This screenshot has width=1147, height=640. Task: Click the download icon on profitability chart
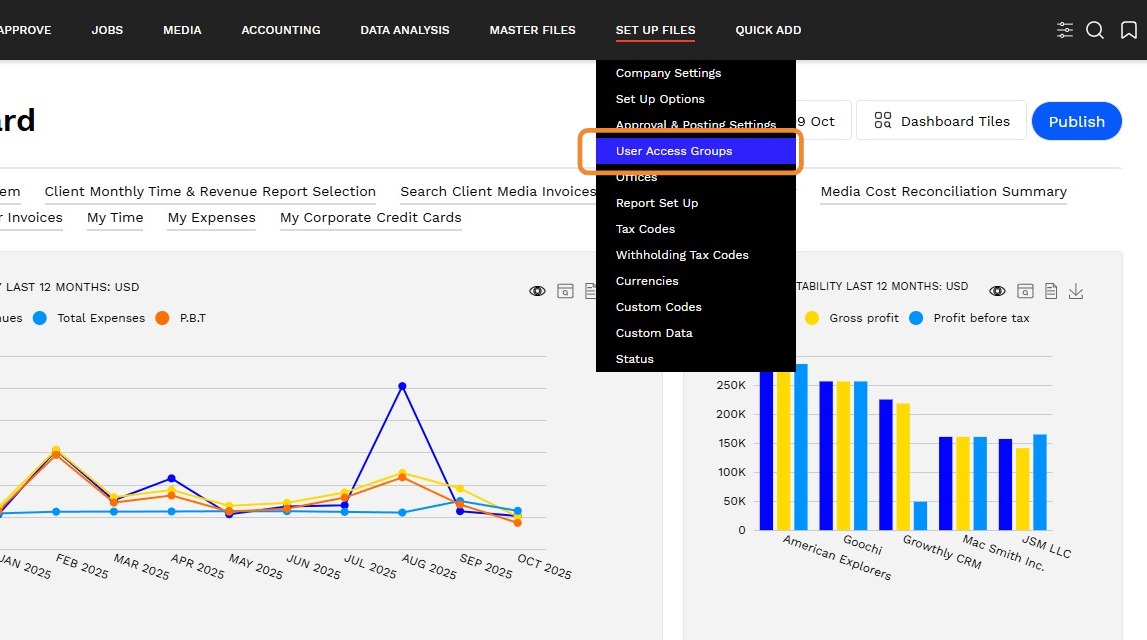coord(1076,291)
